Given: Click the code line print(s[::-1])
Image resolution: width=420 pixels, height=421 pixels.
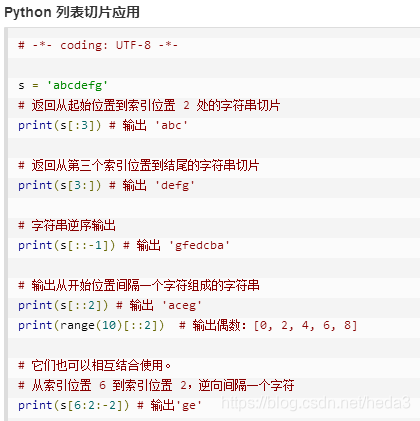Looking at the screenshot, I should pyautogui.click(x=124, y=245).
